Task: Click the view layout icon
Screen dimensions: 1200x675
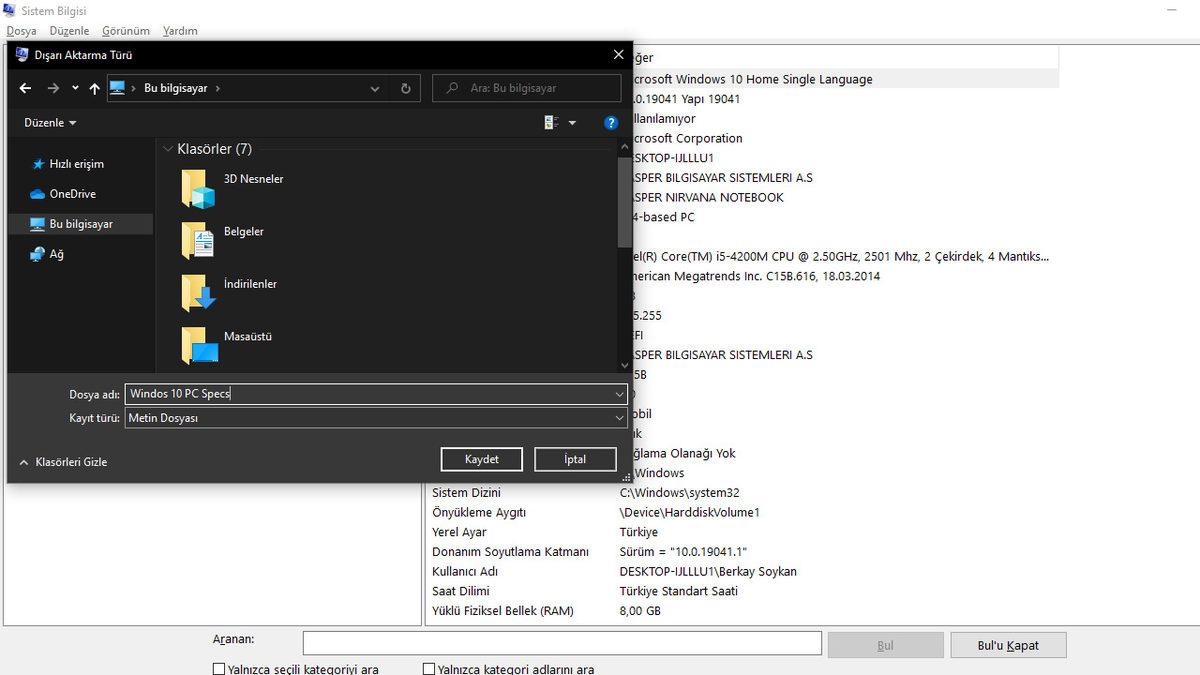Action: tap(551, 123)
